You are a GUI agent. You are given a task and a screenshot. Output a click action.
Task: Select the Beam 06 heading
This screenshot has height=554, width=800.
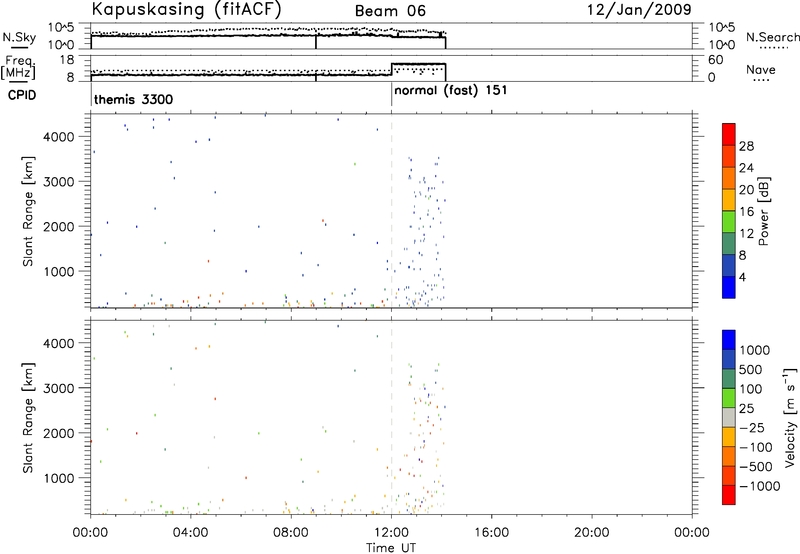390,11
